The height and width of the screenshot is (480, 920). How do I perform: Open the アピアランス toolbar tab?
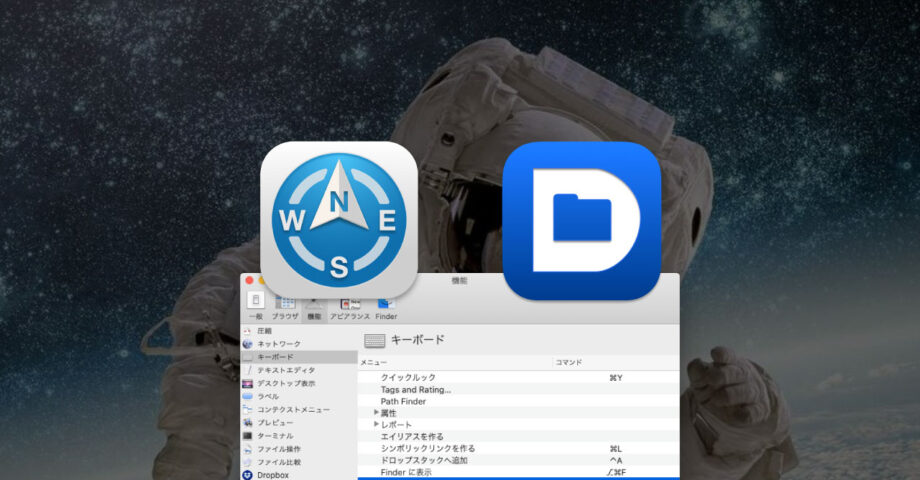[350, 309]
